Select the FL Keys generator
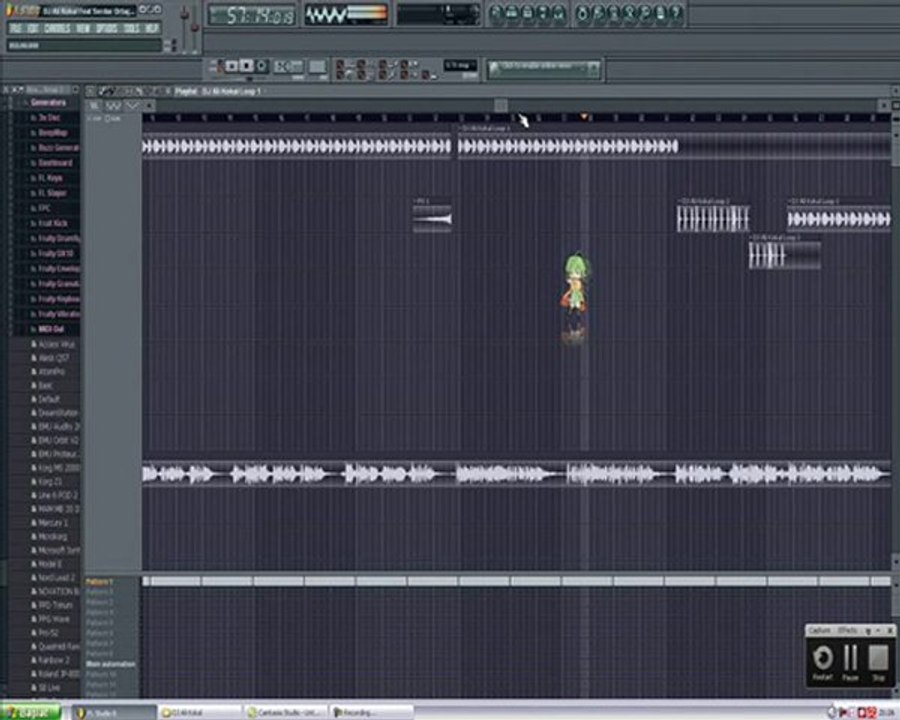900x720 pixels. (x=51, y=178)
